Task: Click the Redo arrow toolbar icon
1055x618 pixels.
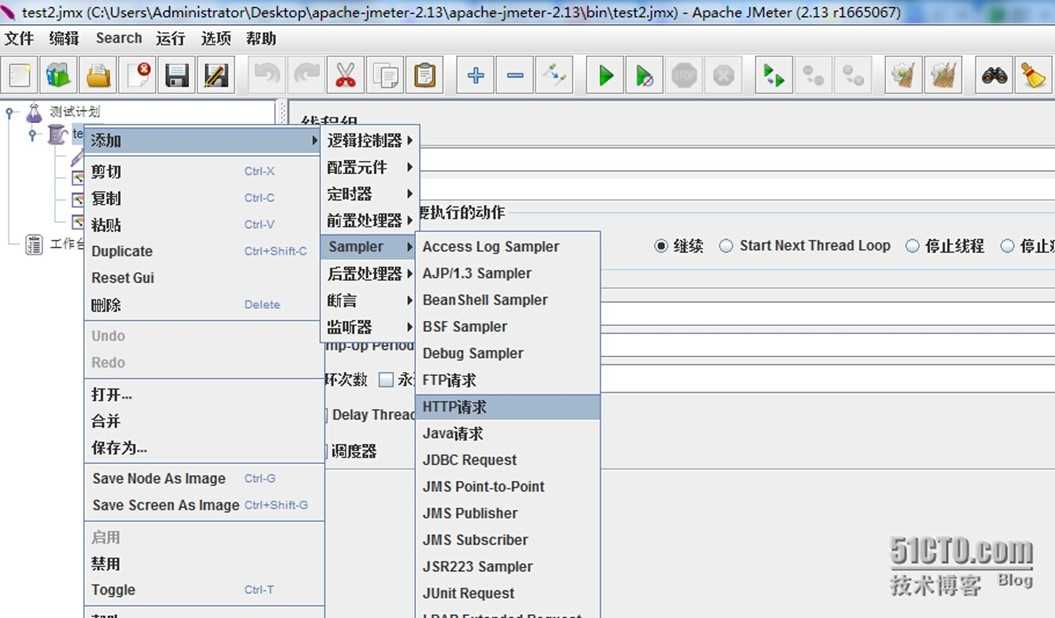Action: [307, 75]
